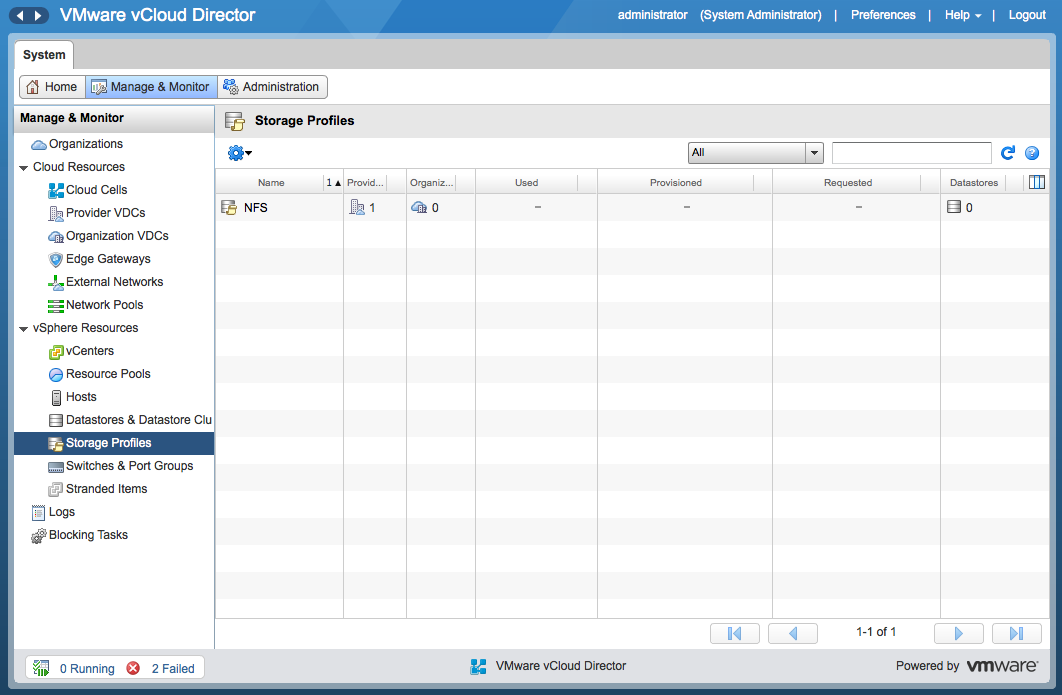Screen dimensions: 1062x695
Task: Go to the Home tab
Action: [52, 87]
